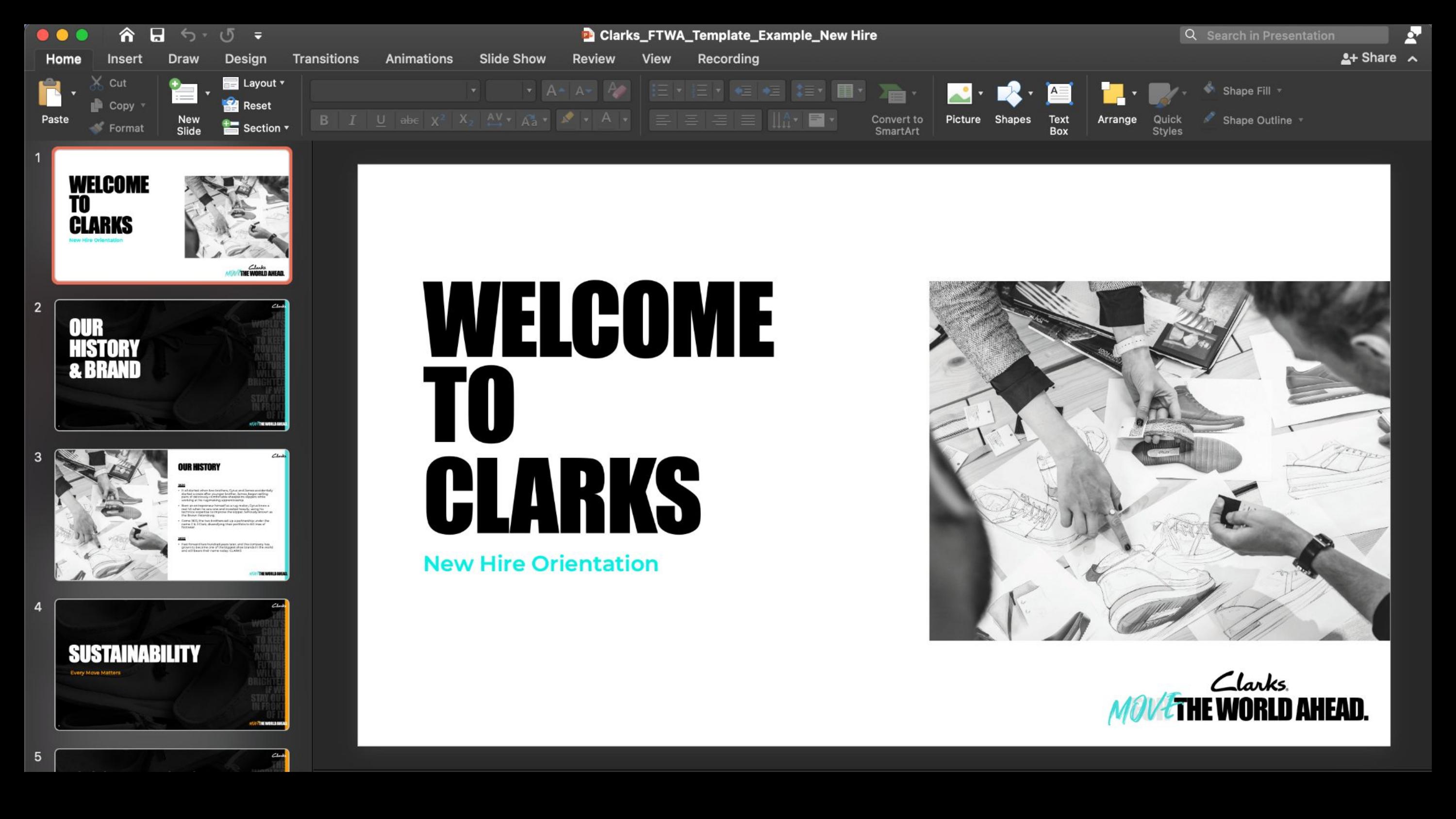1456x819 pixels.
Task: Insert a Picture from the ribbon
Action: click(959, 95)
